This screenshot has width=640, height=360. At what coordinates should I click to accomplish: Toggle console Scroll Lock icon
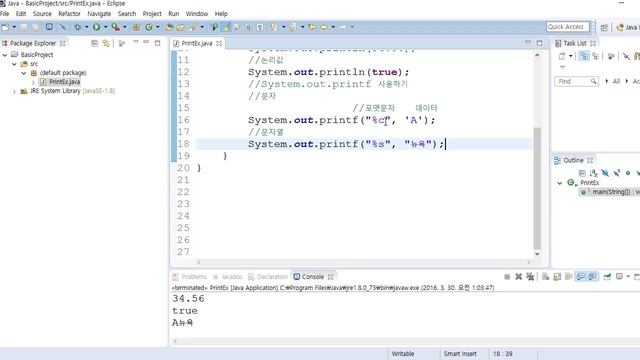pyautogui.click(x=557, y=277)
